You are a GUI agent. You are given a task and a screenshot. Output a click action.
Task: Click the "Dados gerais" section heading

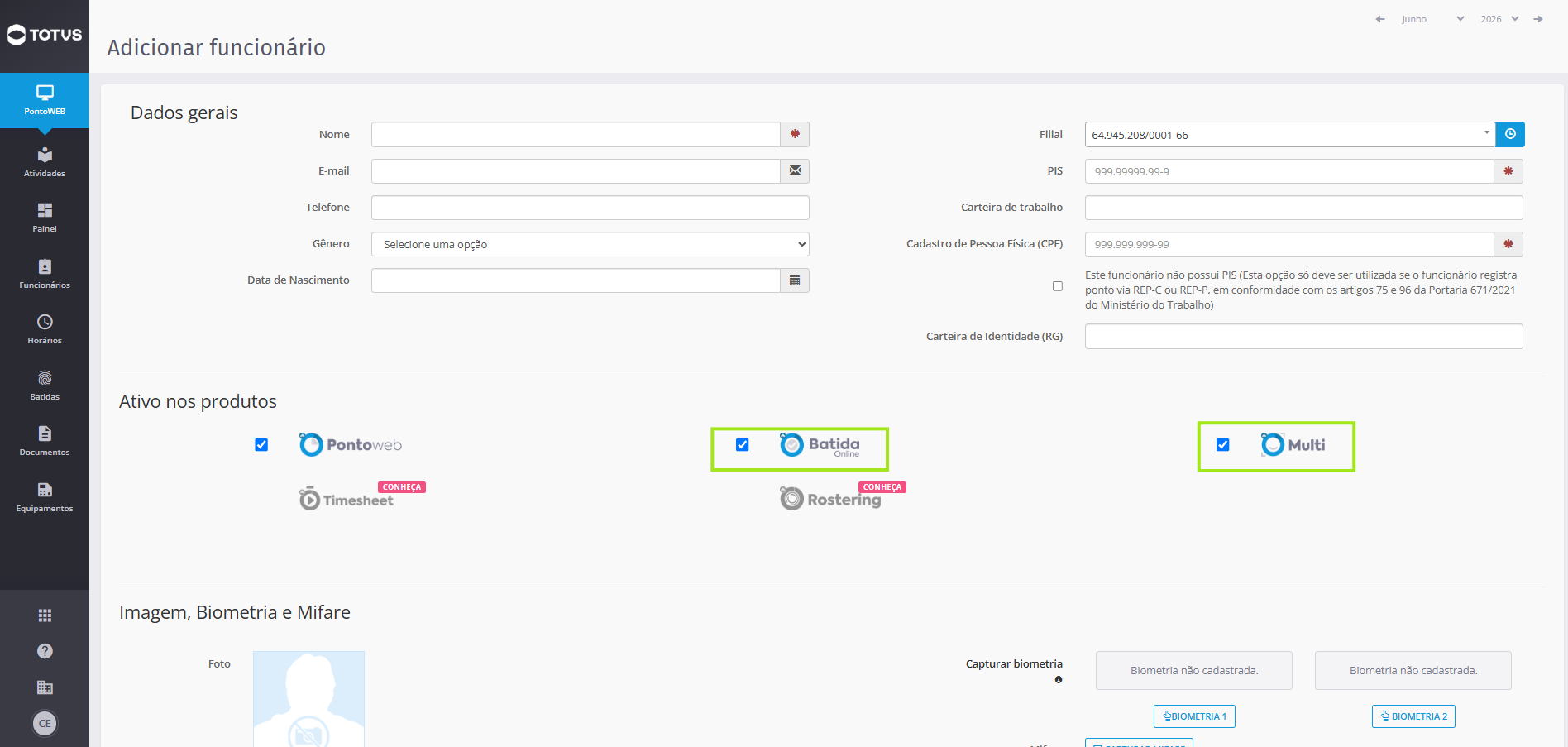184,113
